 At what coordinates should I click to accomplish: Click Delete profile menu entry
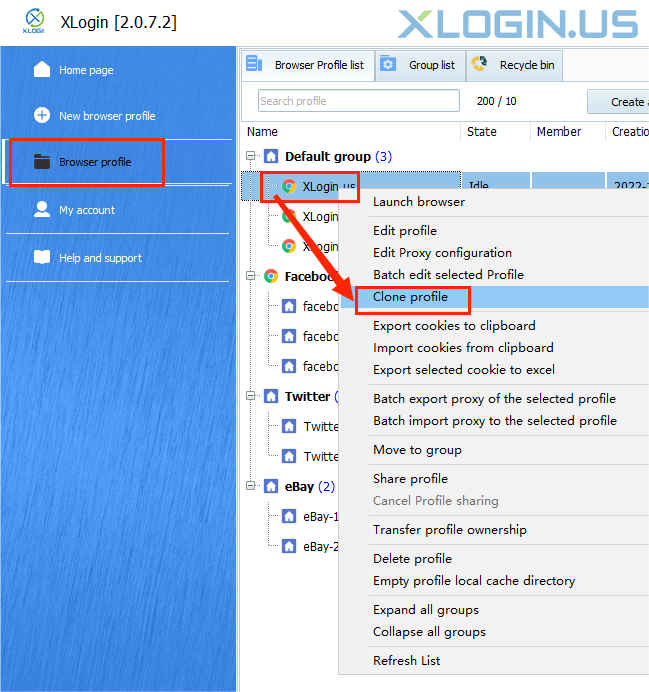412,559
